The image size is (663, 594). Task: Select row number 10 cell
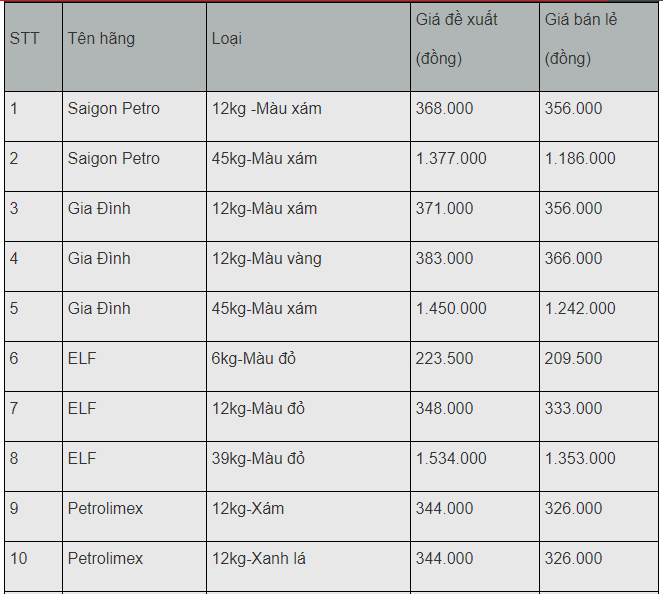33,566
